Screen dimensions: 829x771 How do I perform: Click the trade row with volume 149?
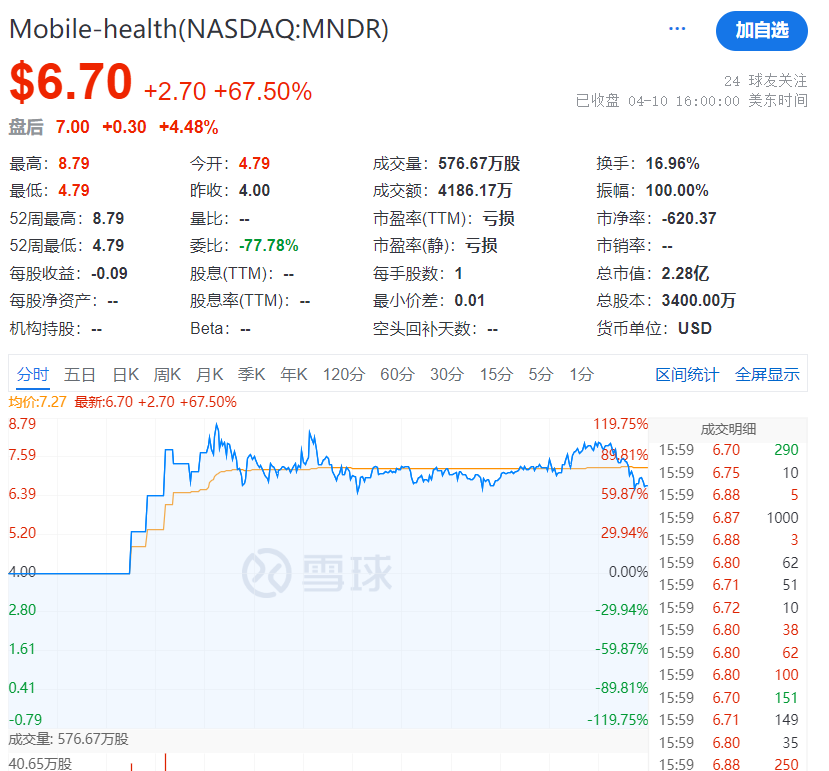[x=728, y=720]
